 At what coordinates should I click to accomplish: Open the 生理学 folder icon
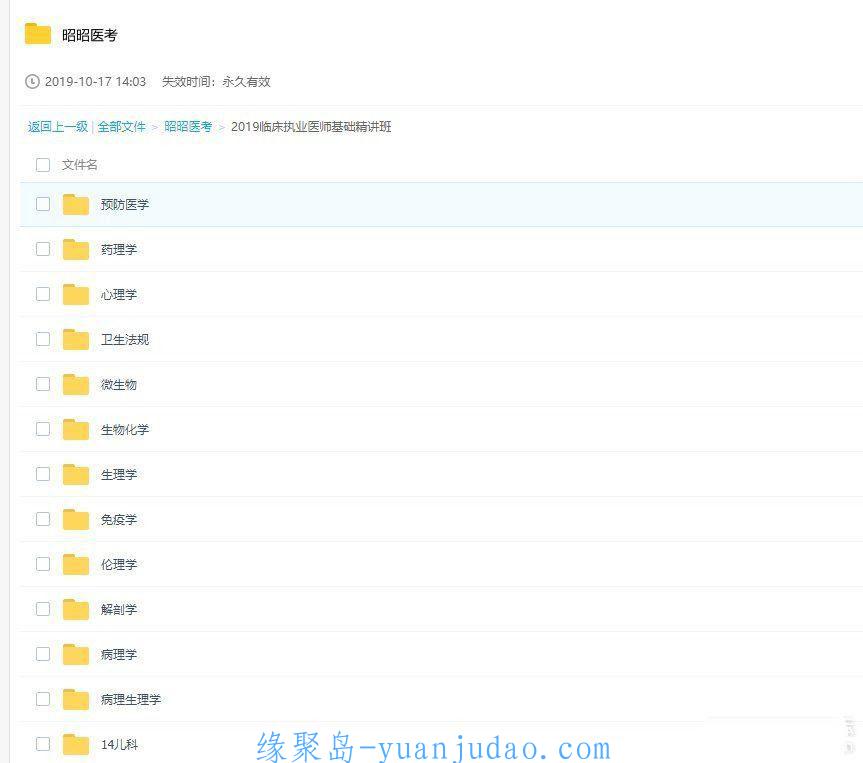(75, 475)
